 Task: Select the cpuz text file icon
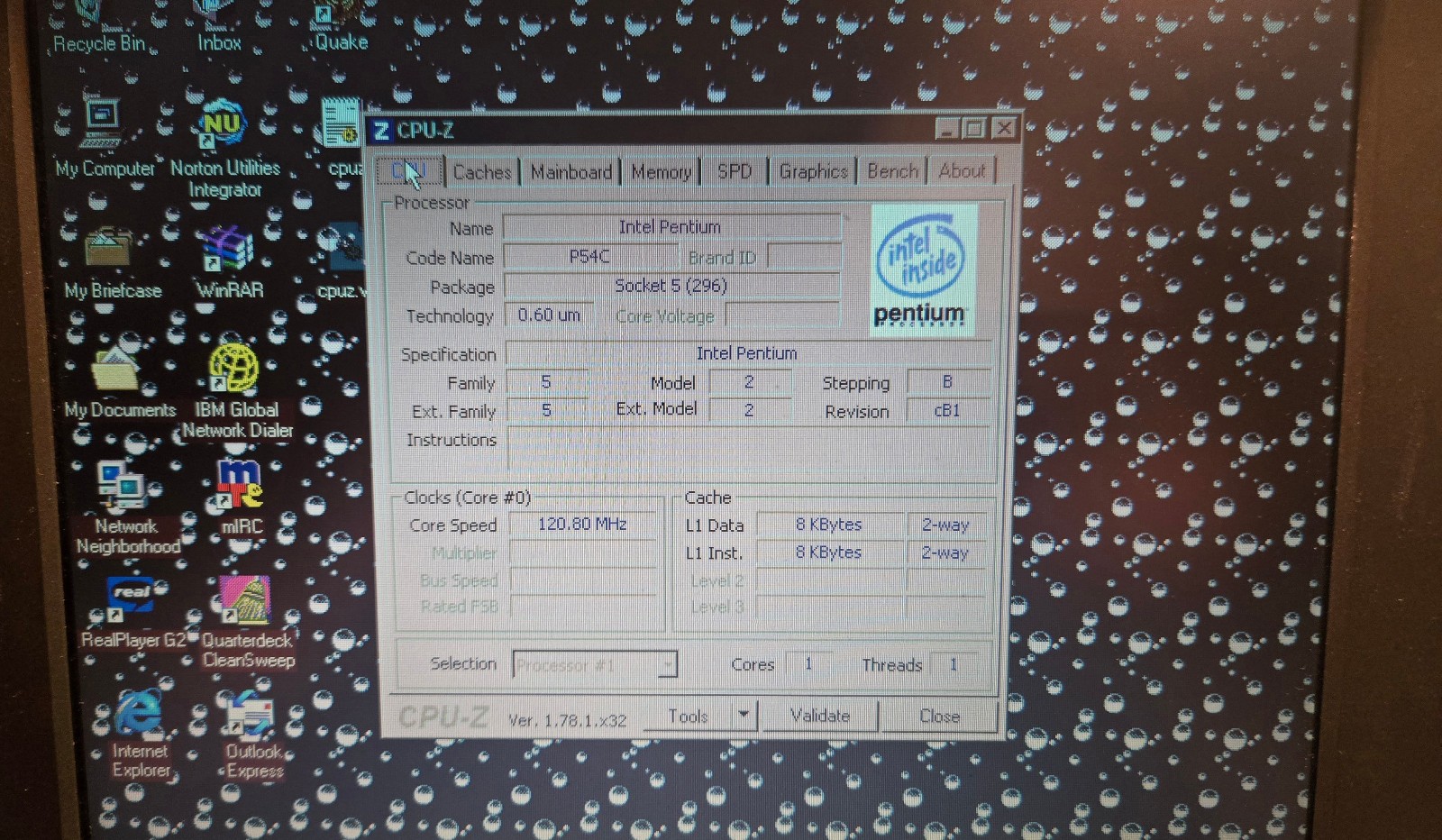click(x=342, y=137)
